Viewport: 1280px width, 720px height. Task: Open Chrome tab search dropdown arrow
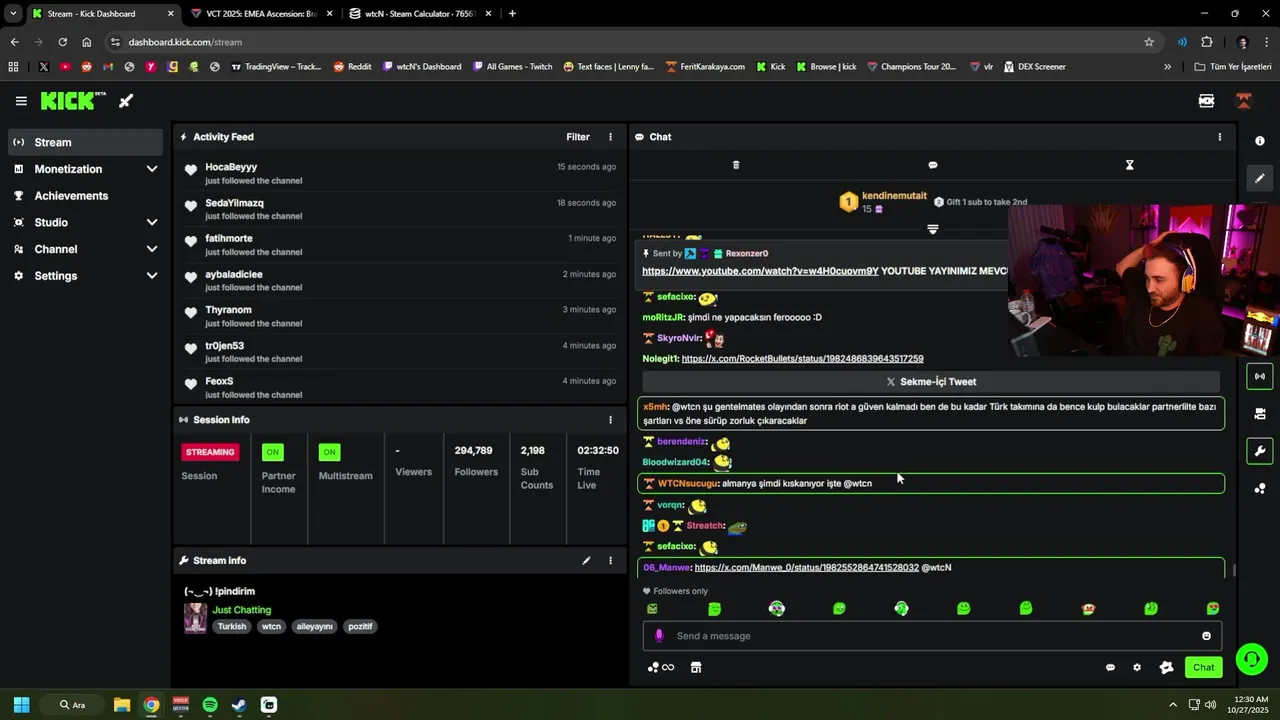click(13, 14)
